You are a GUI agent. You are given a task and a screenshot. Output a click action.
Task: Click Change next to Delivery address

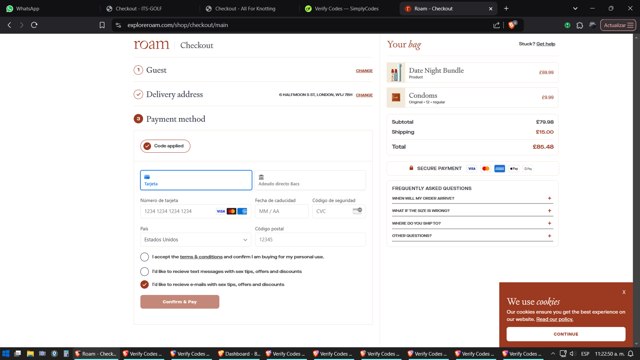point(364,95)
